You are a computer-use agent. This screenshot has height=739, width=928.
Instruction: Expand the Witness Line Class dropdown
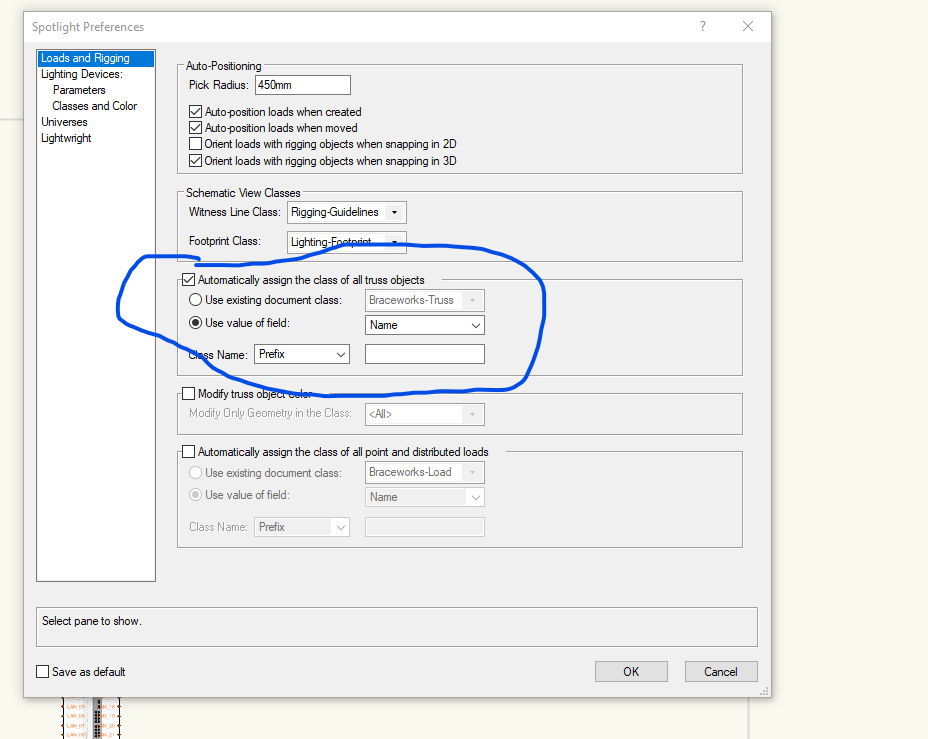tap(346, 212)
